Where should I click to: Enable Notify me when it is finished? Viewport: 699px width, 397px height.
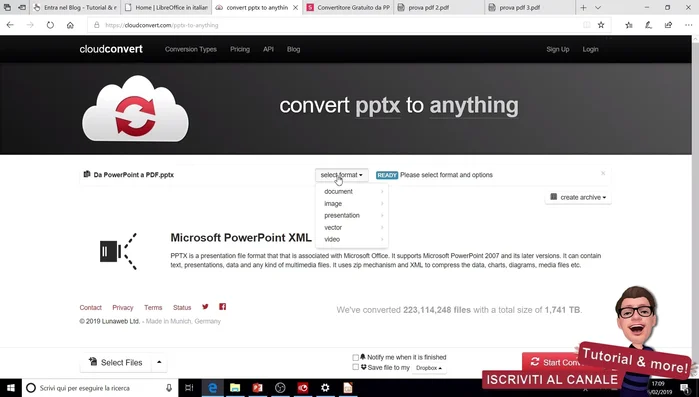point(355,357)
